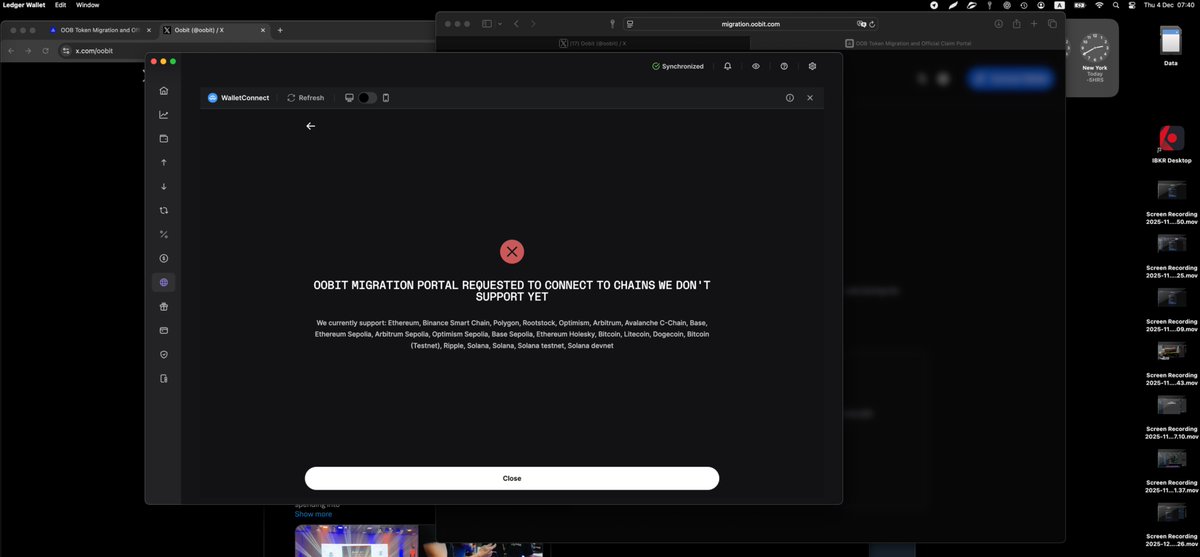
Task: Reload the page in Safari
Action: 873,23
